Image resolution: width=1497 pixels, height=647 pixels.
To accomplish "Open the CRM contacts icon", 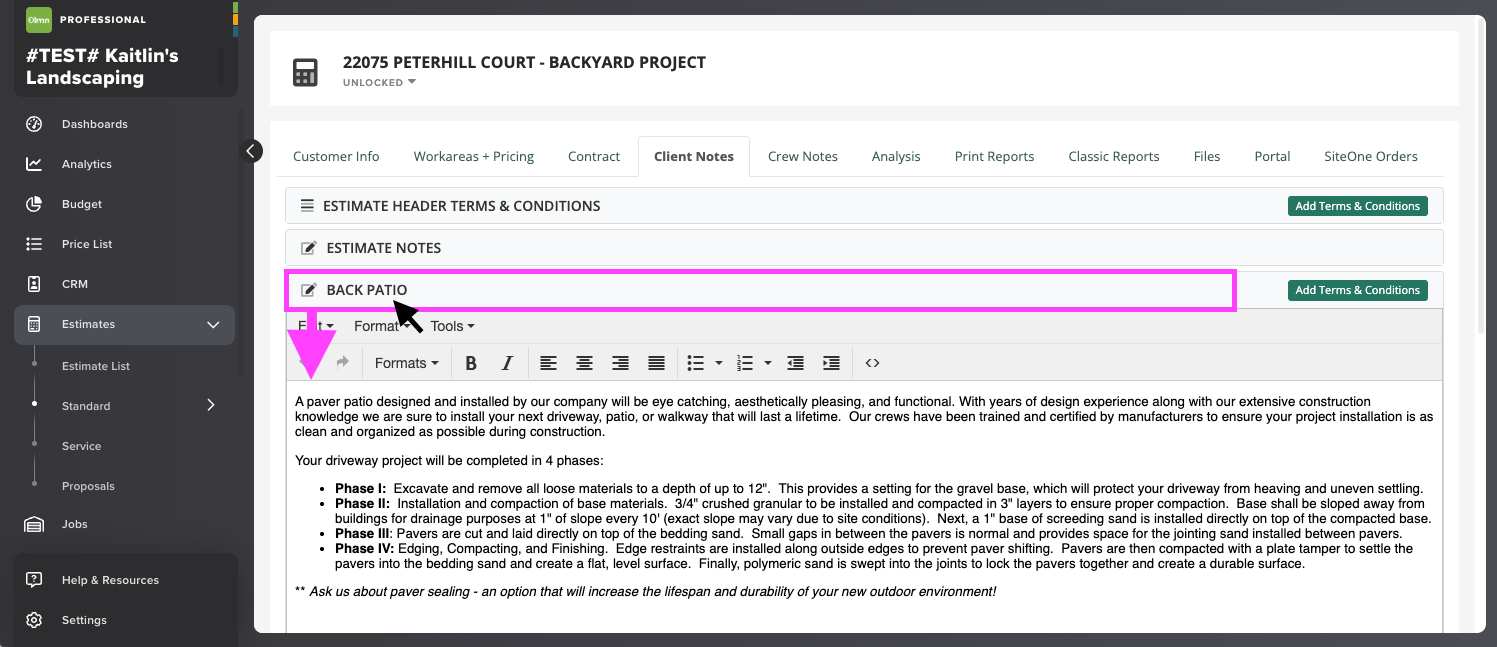I will [34, 284].
